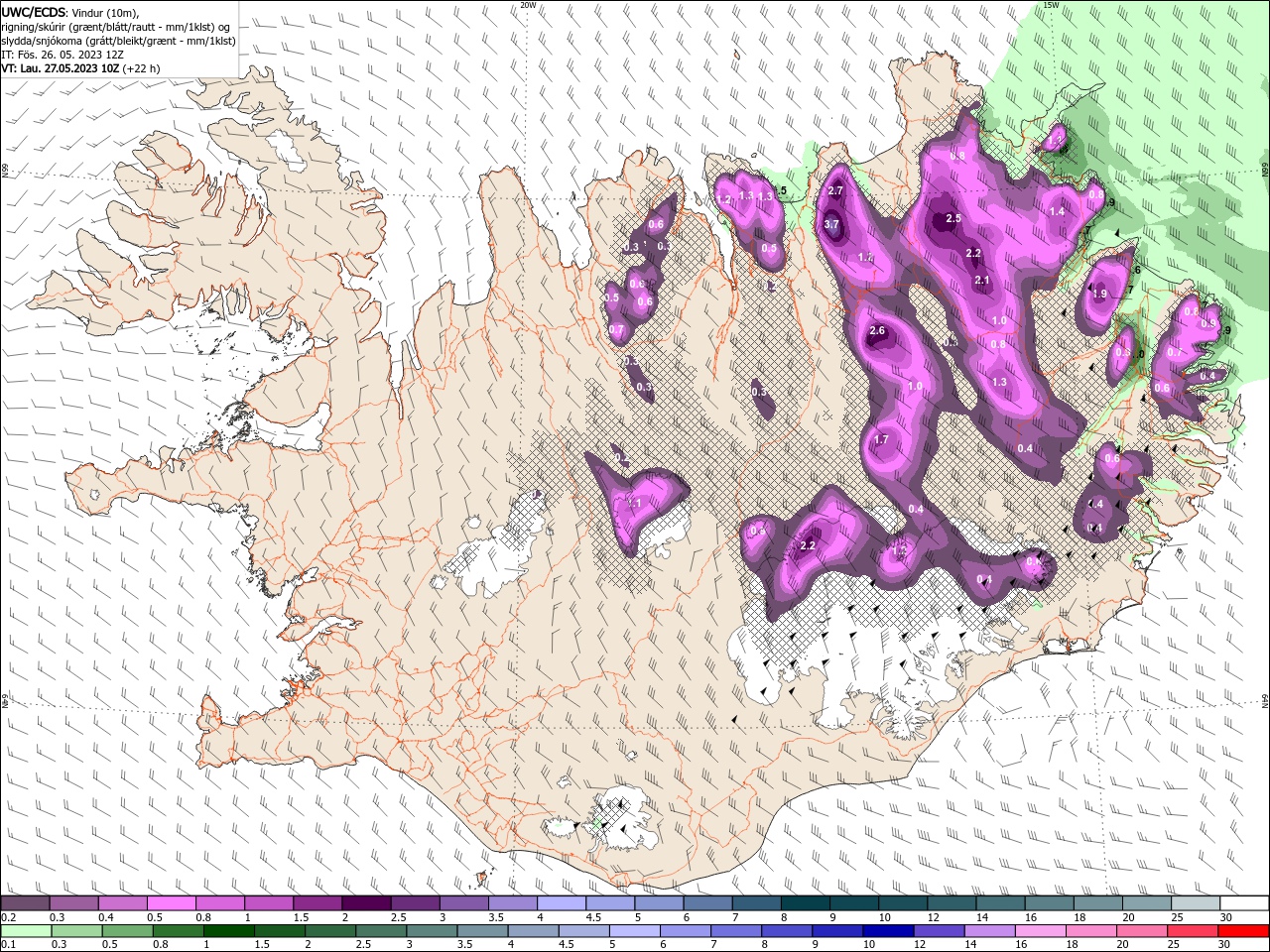1270x952 pixels.
Task: Click the upper legend swatch starting at 3.5
Action: 511,902
